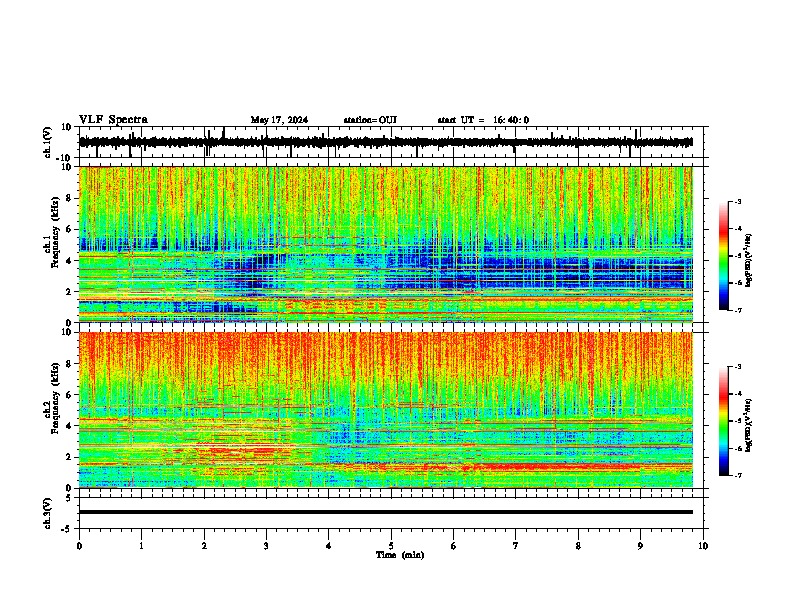Click the upper colorbar PSD unit label
Screen dimensions: 792x612
tap(748, 260)
